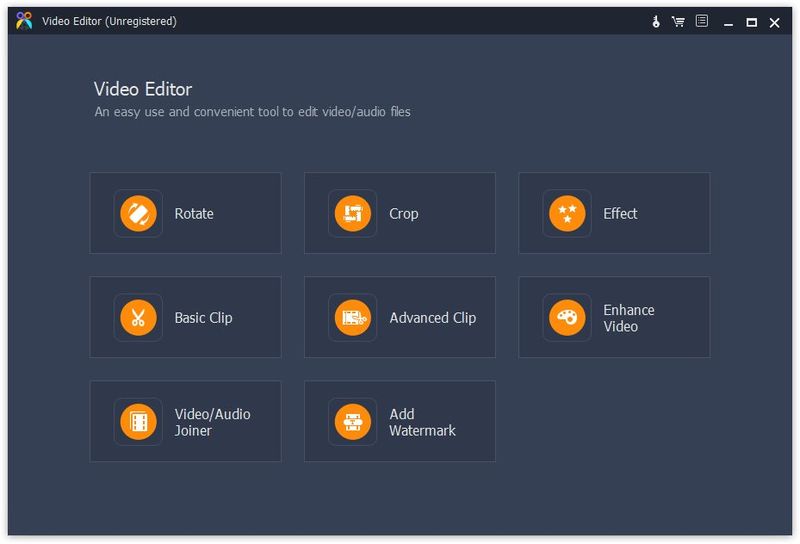Click the Add Watermark stamp icon

tap(353, 422)
